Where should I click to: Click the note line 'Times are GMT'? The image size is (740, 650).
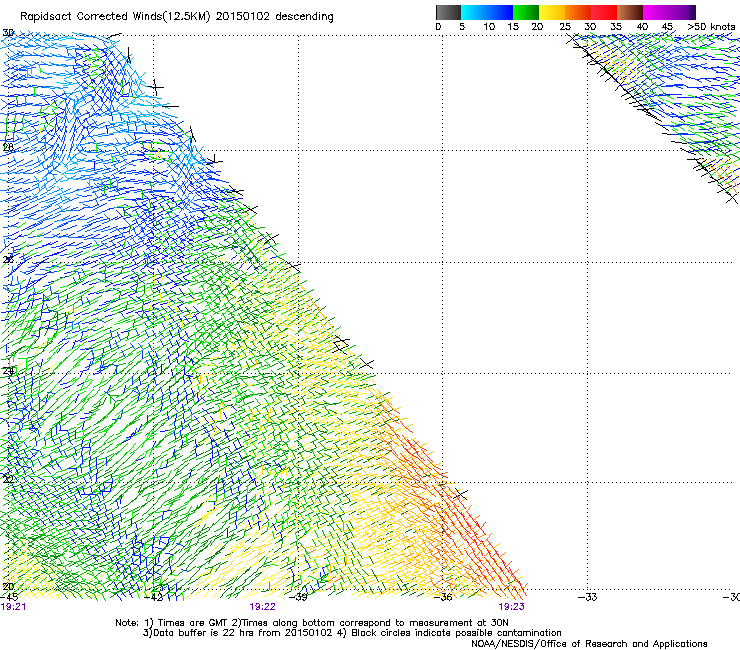(x=192, y=623)
